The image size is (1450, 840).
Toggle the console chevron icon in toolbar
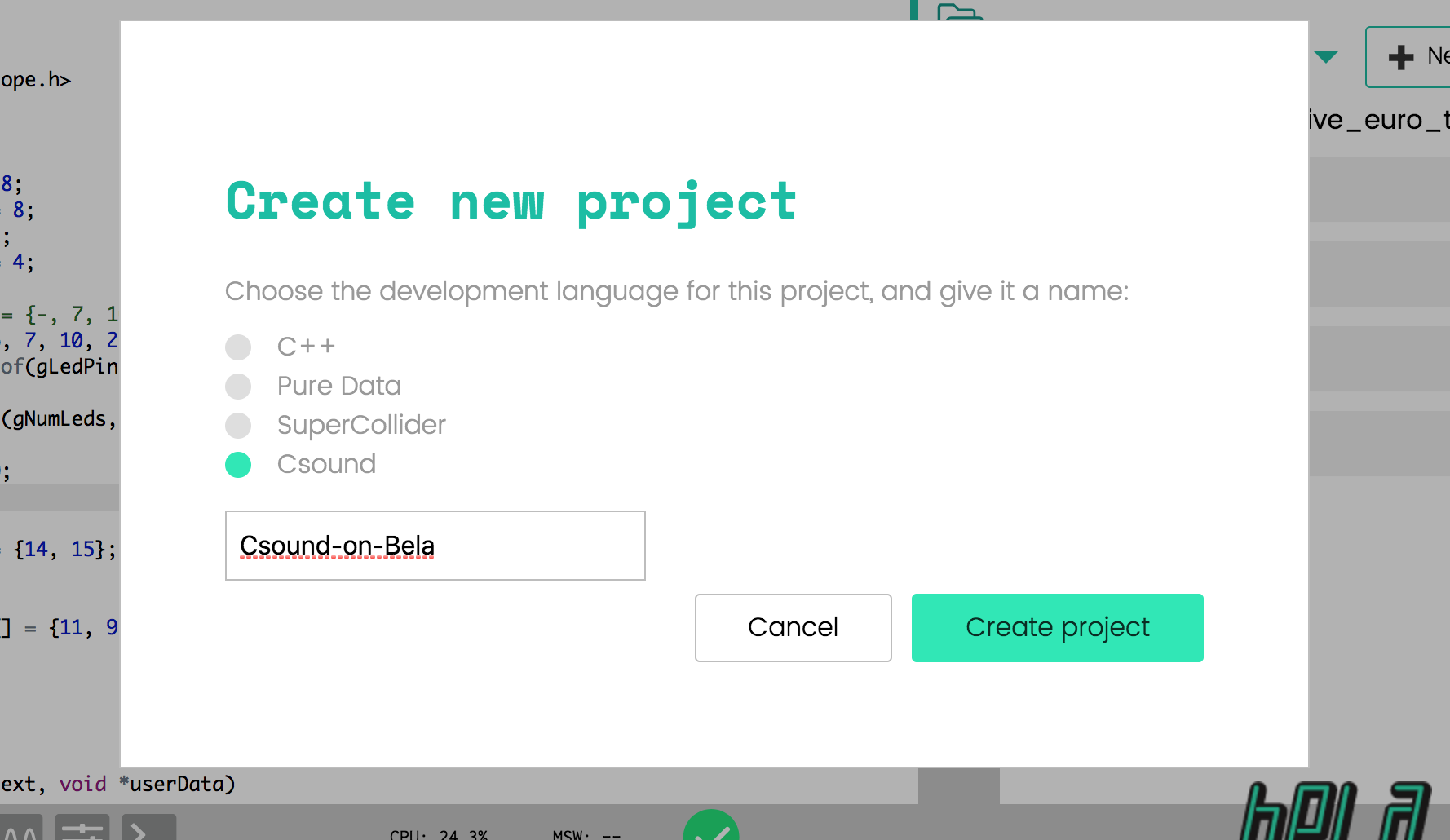[148, 828]
